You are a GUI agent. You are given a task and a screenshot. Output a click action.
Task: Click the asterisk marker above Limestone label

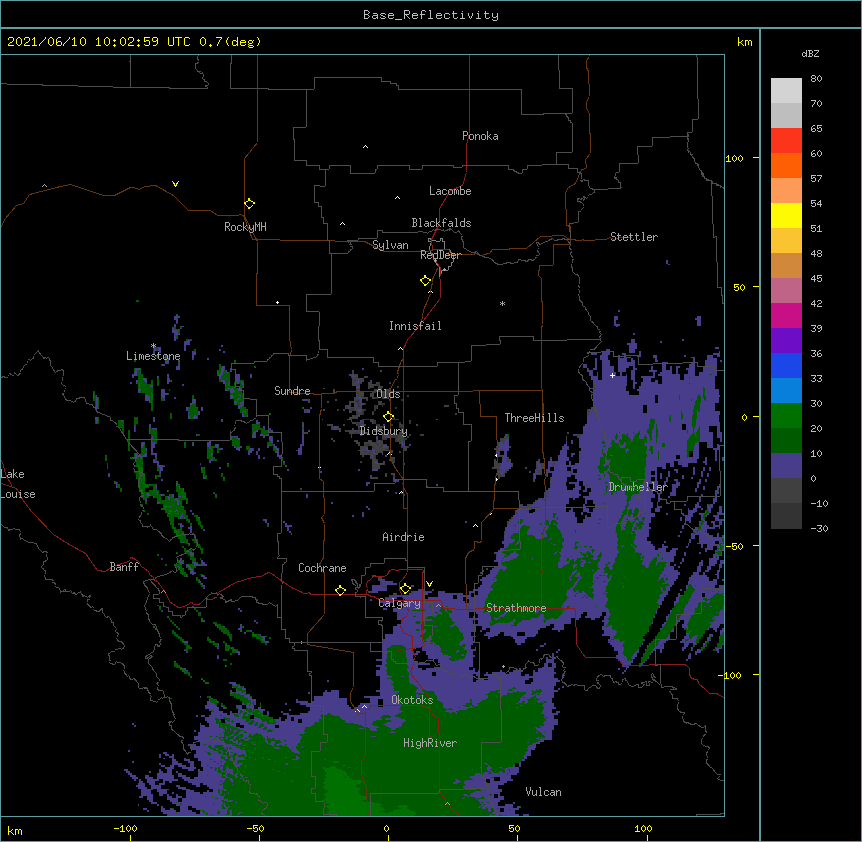(153, 346)
